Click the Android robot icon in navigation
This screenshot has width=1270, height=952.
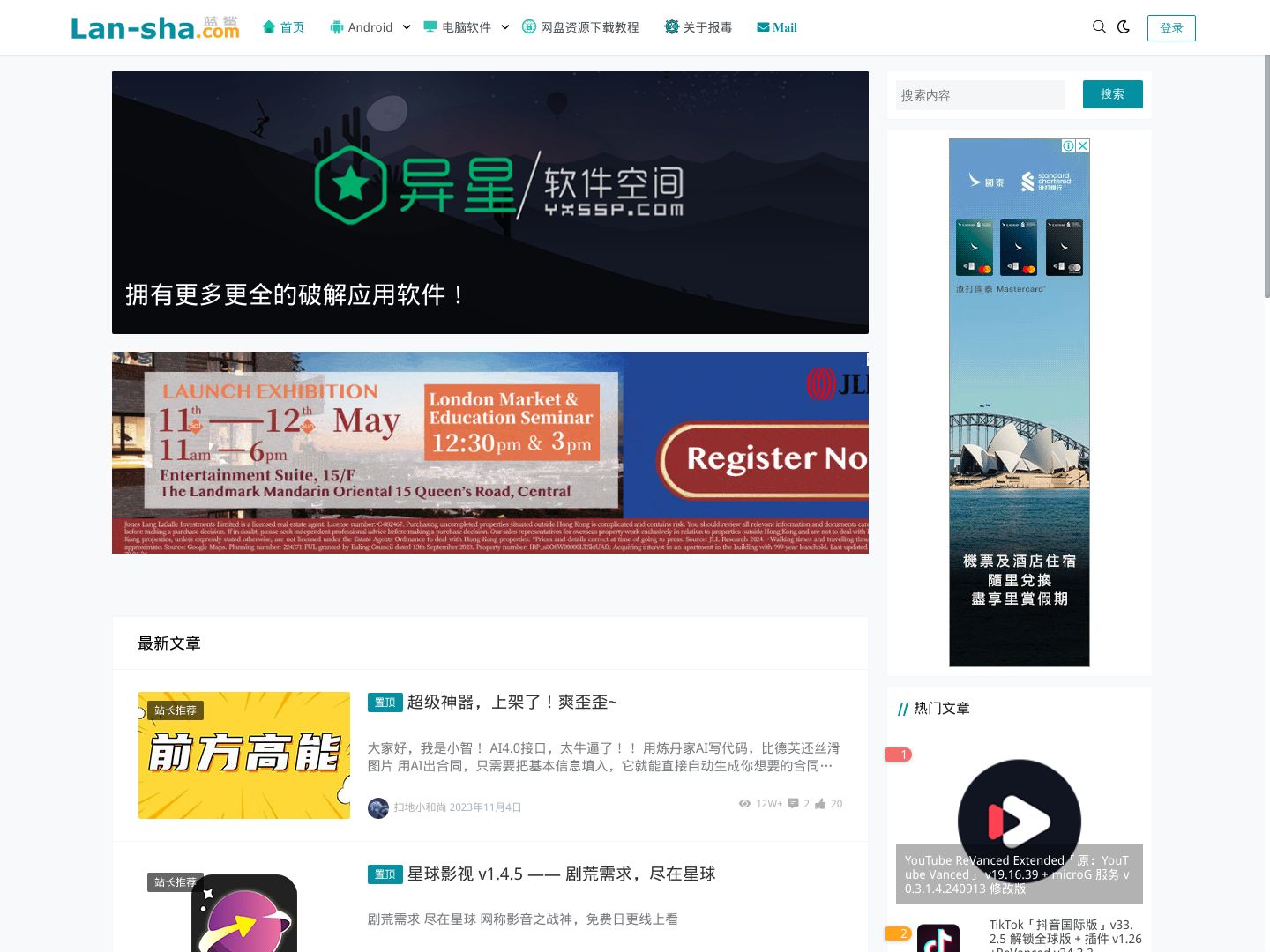coord(337,27)
